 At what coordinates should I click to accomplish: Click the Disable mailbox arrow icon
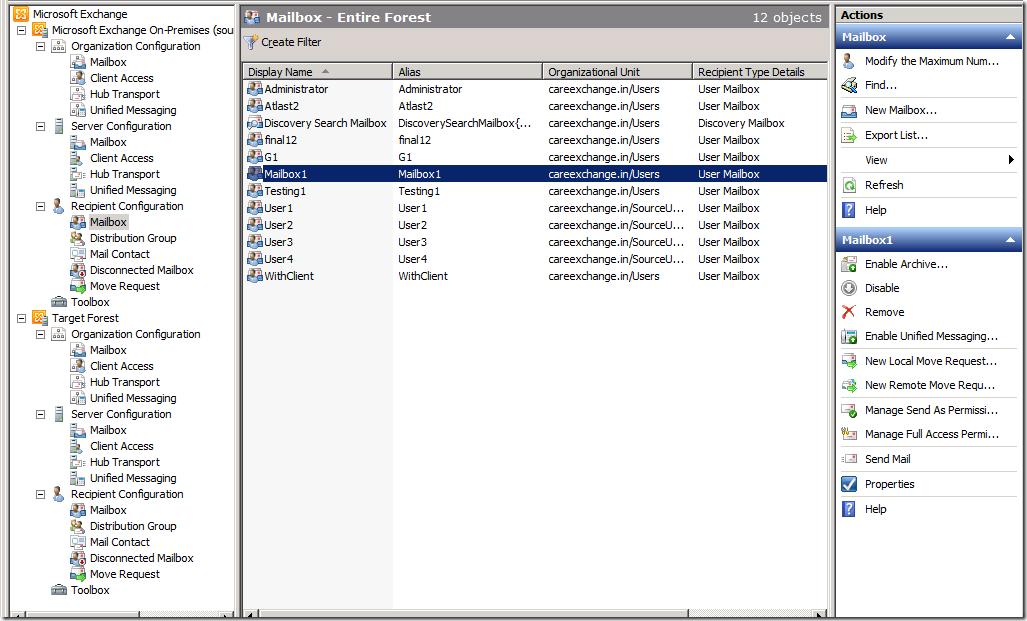[x=849, y=288]
